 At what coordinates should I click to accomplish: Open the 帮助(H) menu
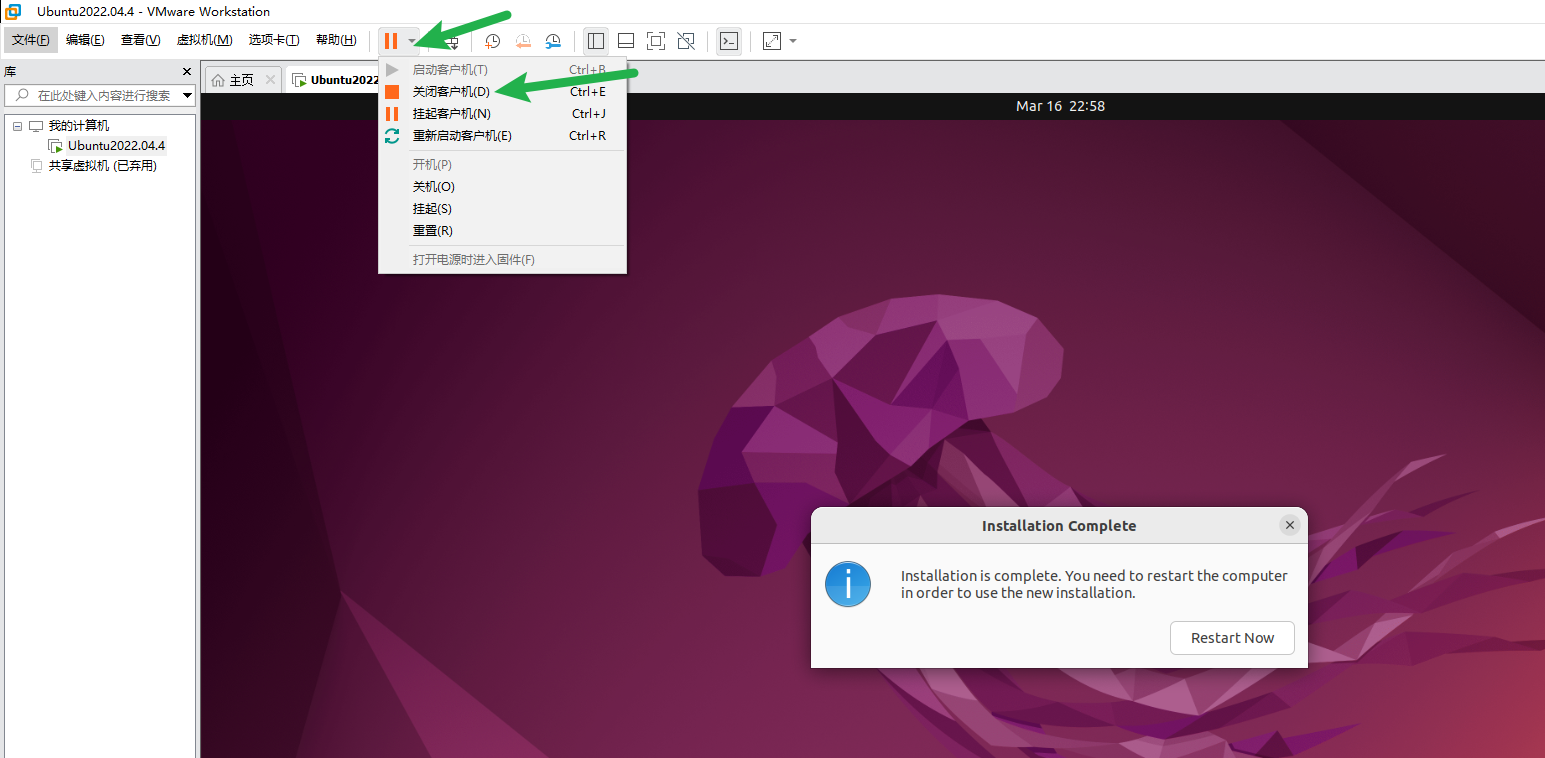pyautogui.click(x=336, y=40)
